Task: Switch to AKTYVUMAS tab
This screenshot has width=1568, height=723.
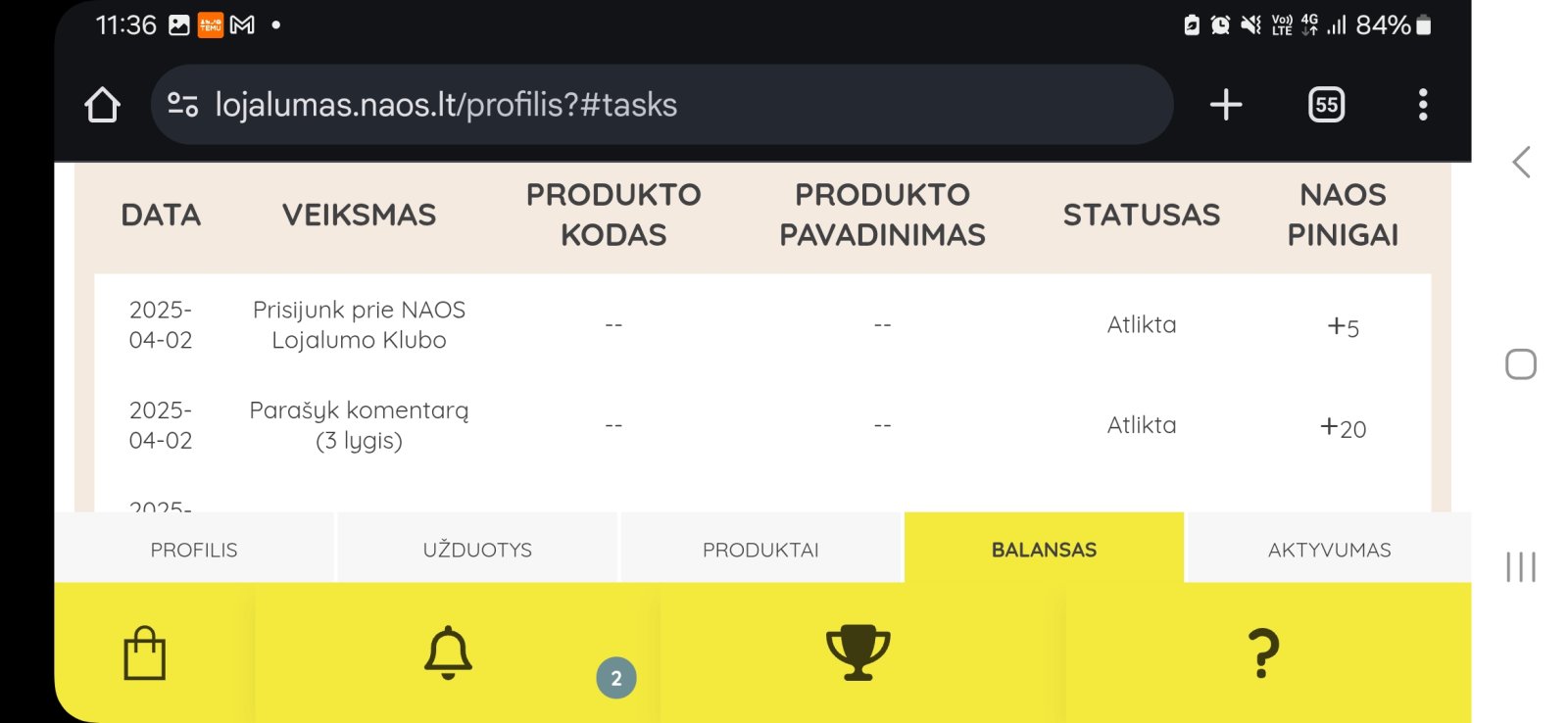Action: point(1329,550)
